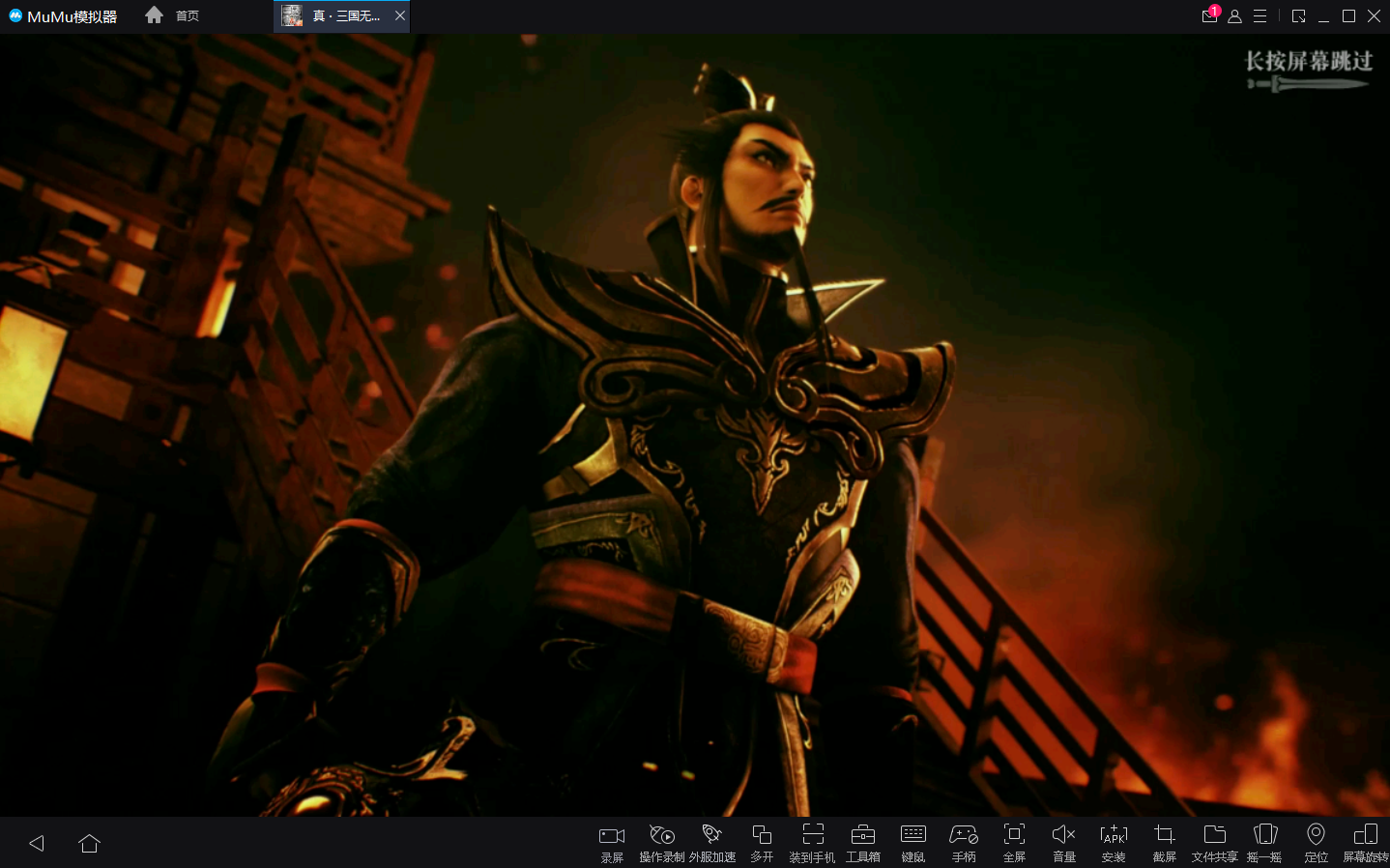
Task: Install an APK with 安装 icon
Action: tap(1114, 842)
